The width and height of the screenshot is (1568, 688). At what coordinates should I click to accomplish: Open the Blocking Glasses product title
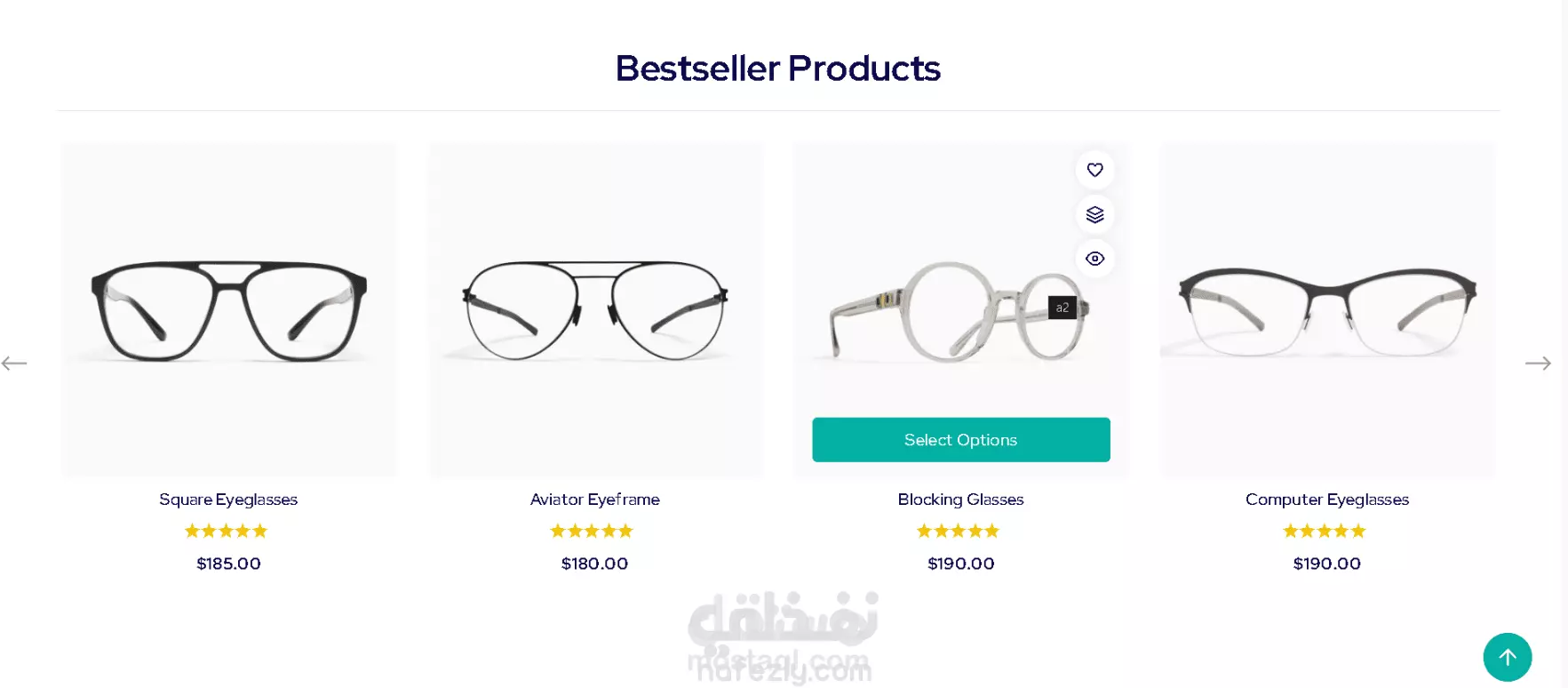pos(960,500)
